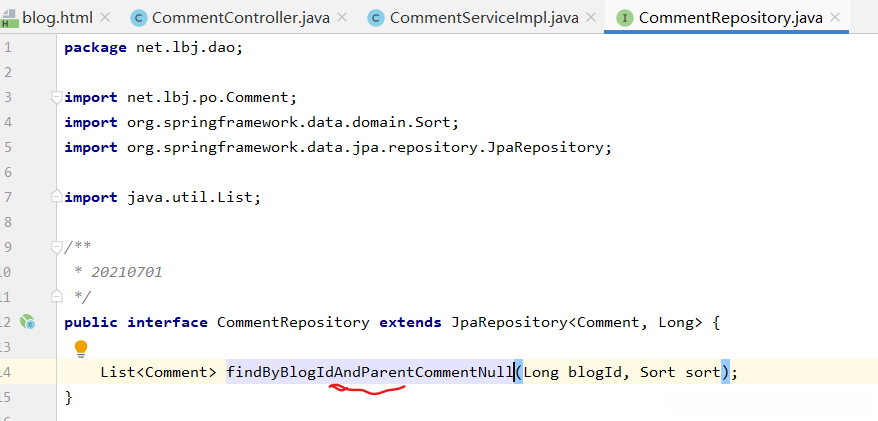Click the closing brace on line 15
This screenshot has height=421, width=878.
click(69, 397)
